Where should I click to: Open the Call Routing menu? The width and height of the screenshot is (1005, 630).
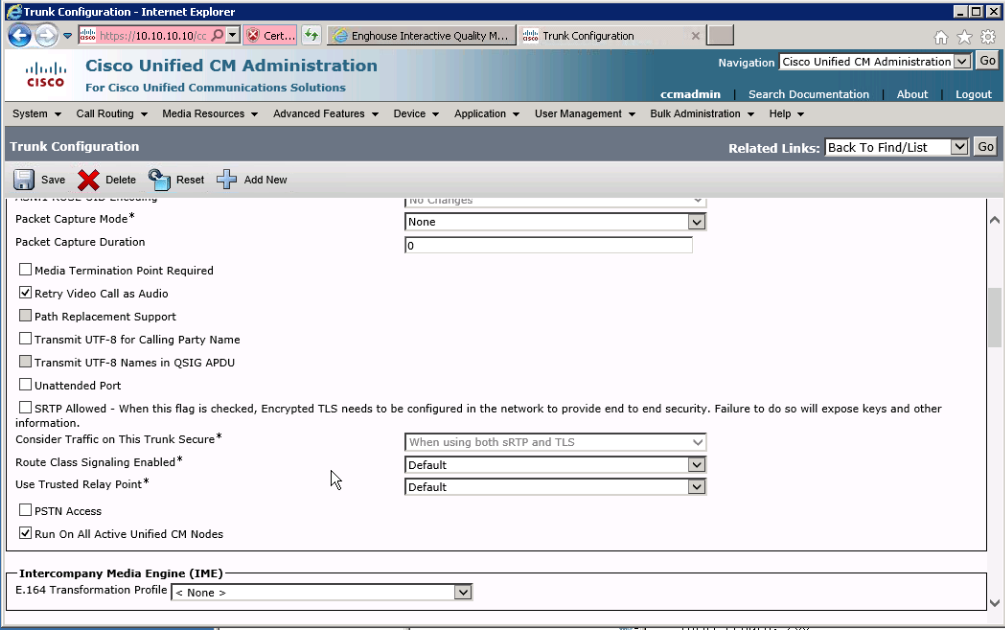112,114
